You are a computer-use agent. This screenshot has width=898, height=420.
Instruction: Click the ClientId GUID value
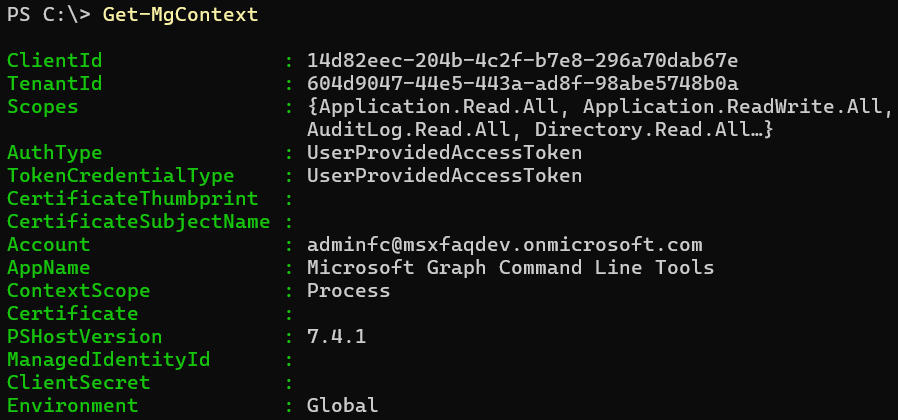click(x=522, y=60)
